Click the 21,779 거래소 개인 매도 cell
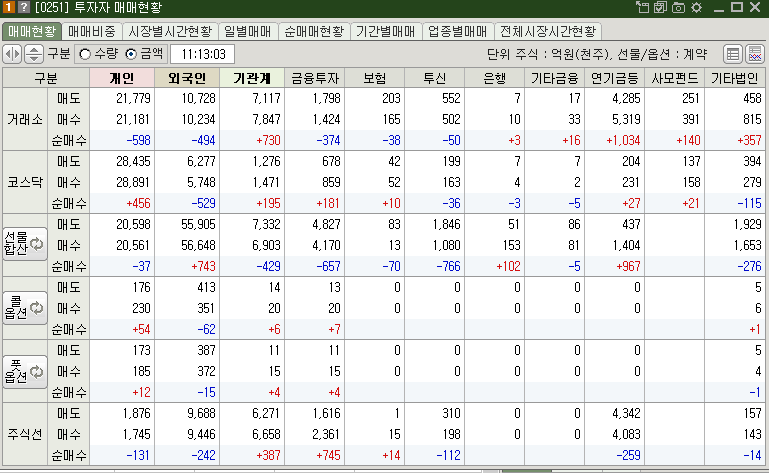This screenshot has height=473, width=769. pos(122,98)
